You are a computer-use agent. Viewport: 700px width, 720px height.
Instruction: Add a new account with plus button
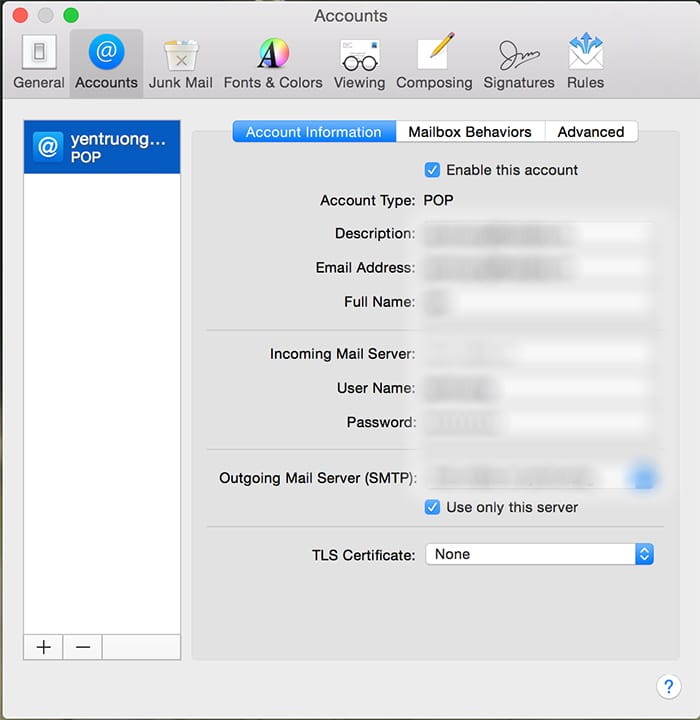43,647
